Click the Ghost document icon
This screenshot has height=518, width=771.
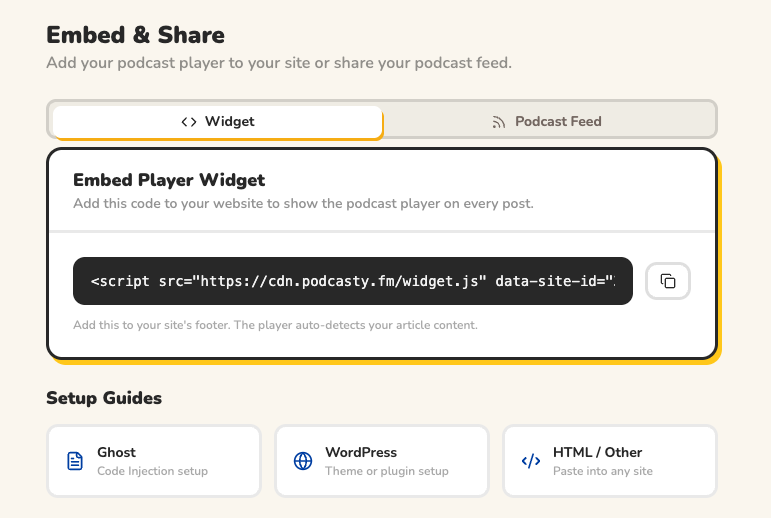pyautogui.click(x=75, y=461)
